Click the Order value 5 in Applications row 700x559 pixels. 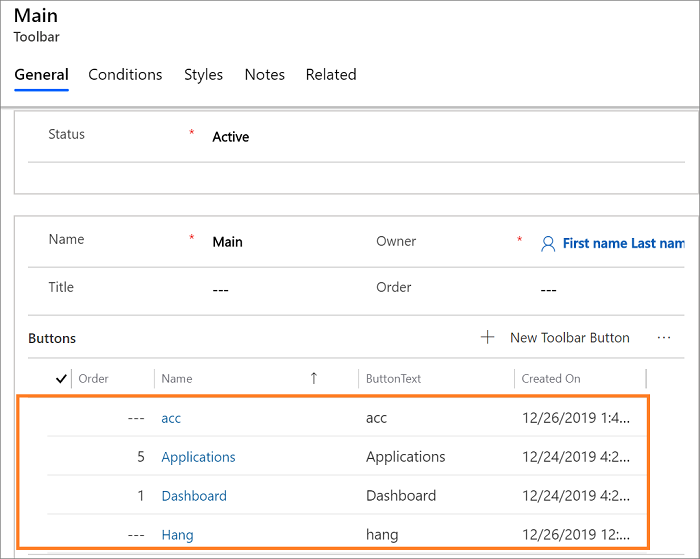pyautogui.click(x=141, y=457)
